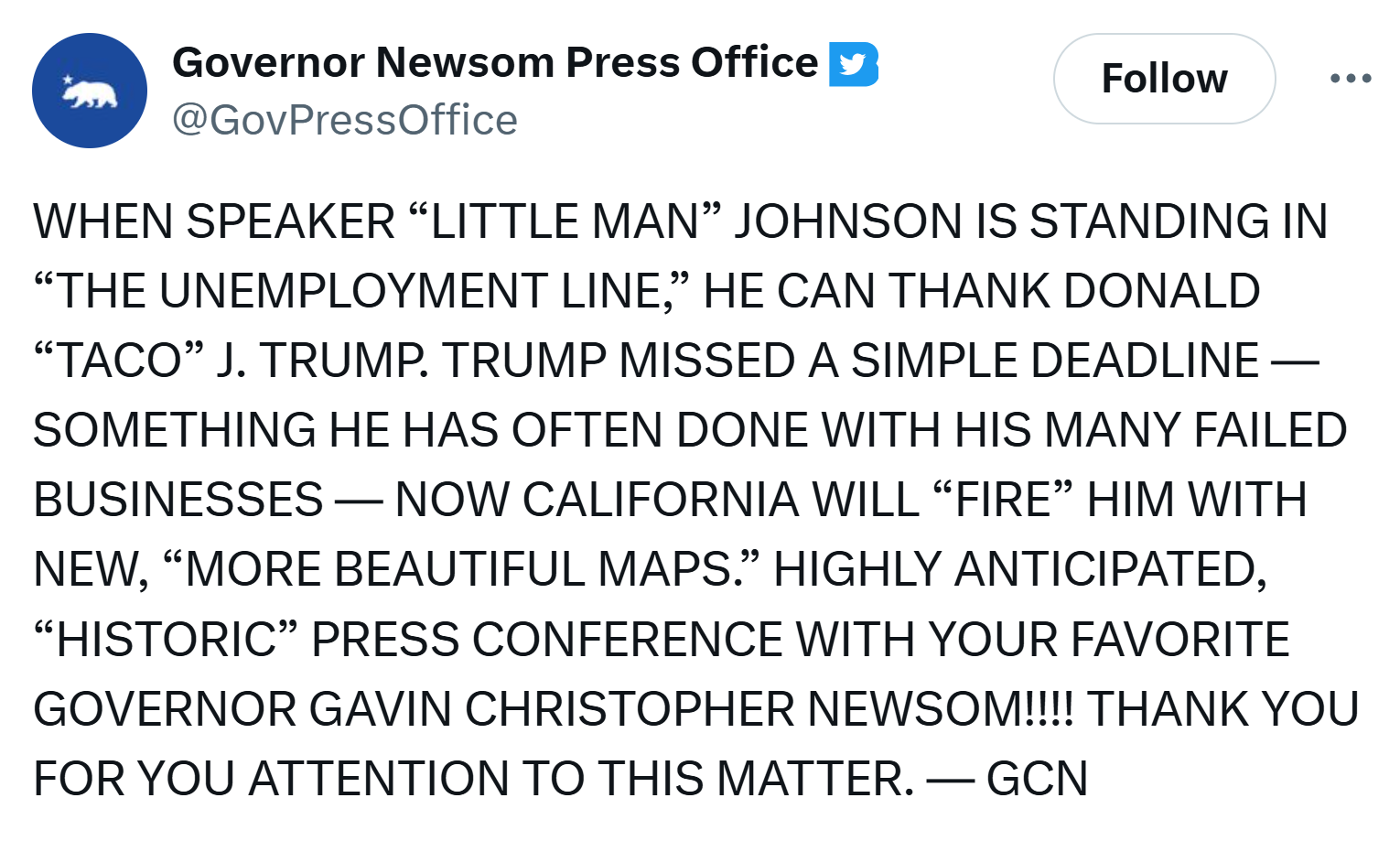Open the three-dot more options menu
This screenshot has height=841, width=1400.
click(x=1351, y=79)
